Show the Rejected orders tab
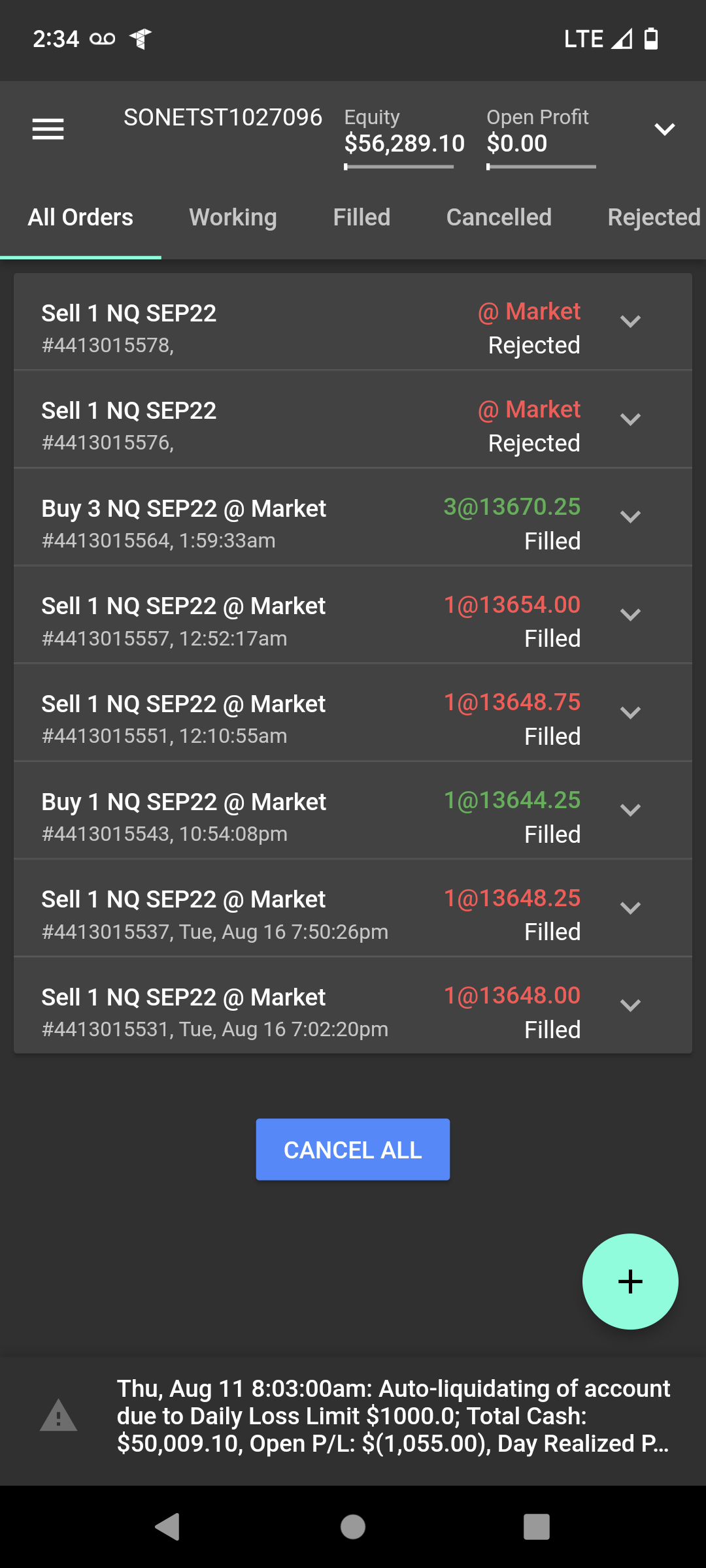The image size is (706, 1568). tap(654, 218)
